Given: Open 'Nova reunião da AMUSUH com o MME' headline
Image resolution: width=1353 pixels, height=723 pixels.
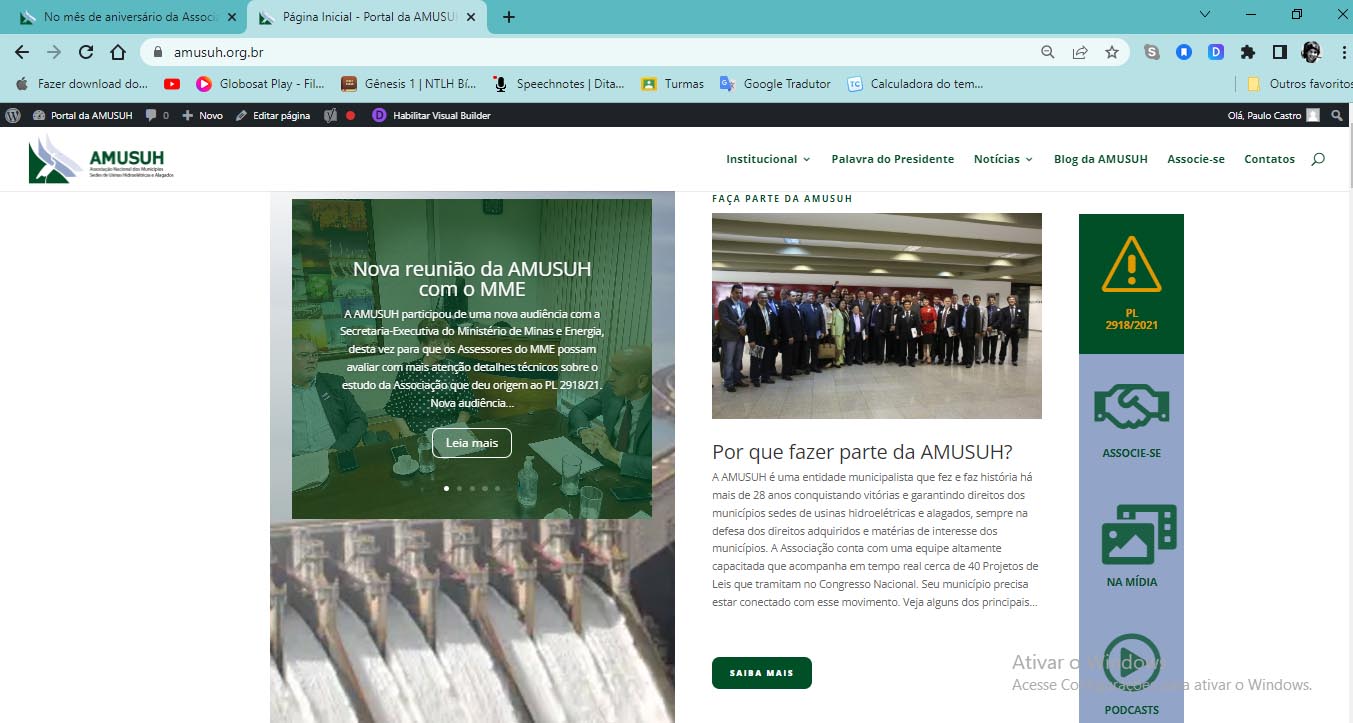Looking at the screenshot, I should 472,279.
